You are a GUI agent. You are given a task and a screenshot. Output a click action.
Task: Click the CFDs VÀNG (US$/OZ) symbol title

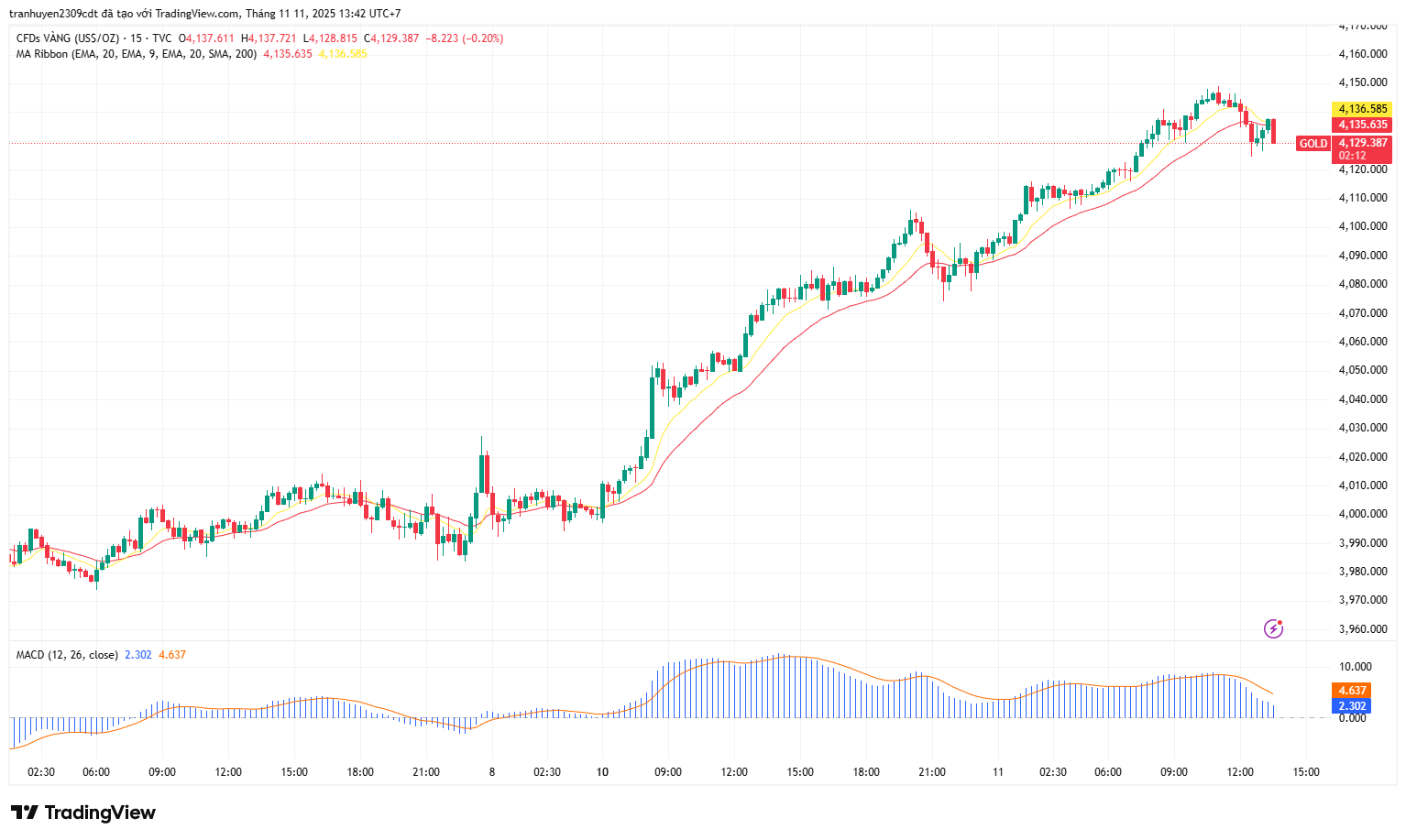coord(68,38)
